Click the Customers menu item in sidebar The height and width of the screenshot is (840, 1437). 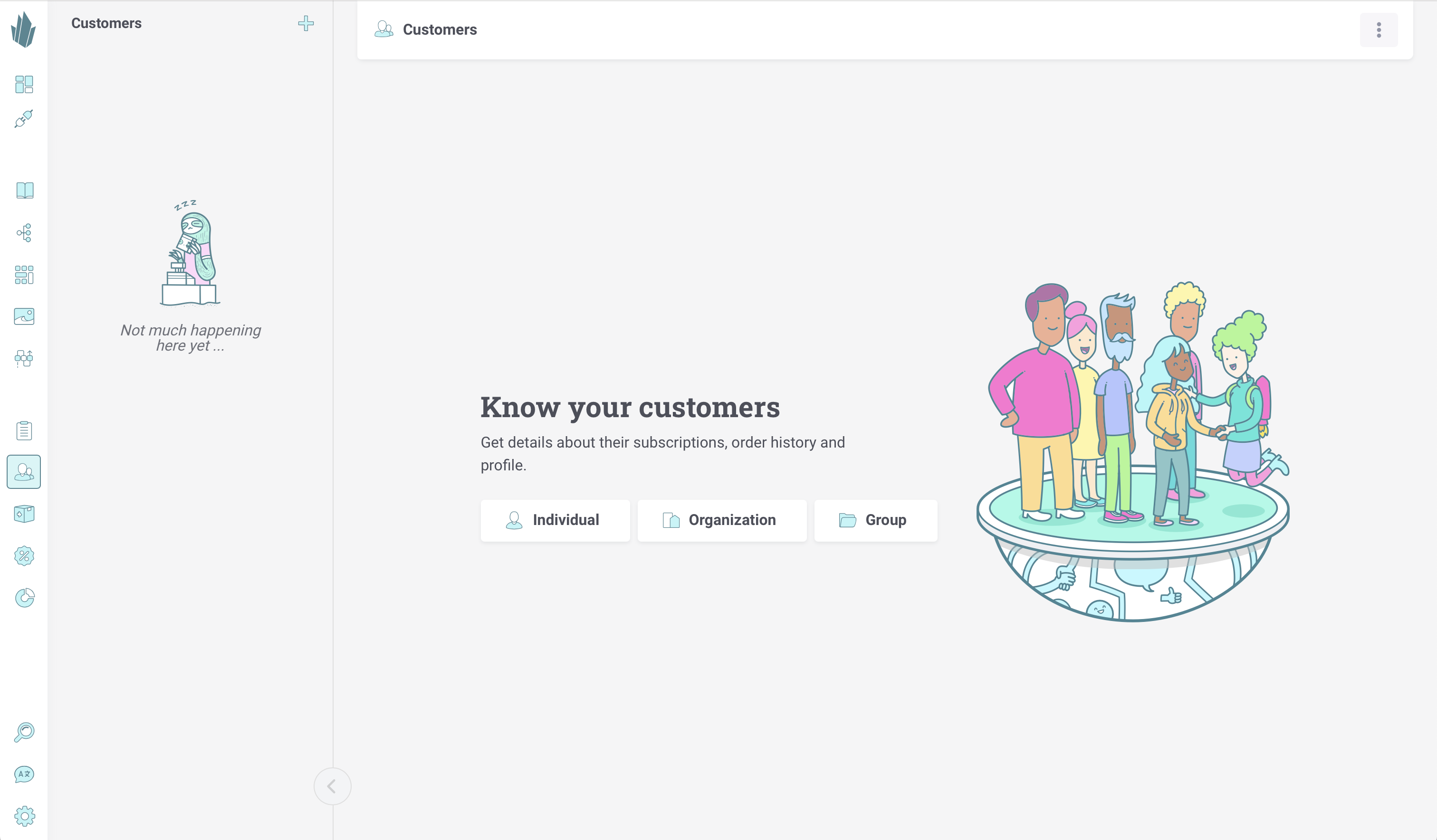tap(24, 471)
